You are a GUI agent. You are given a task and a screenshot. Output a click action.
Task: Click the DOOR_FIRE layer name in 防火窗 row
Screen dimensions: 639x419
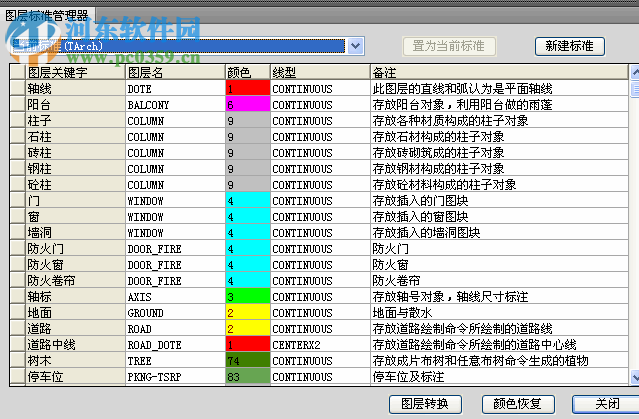pyautogui.click(x=175, y=265)
